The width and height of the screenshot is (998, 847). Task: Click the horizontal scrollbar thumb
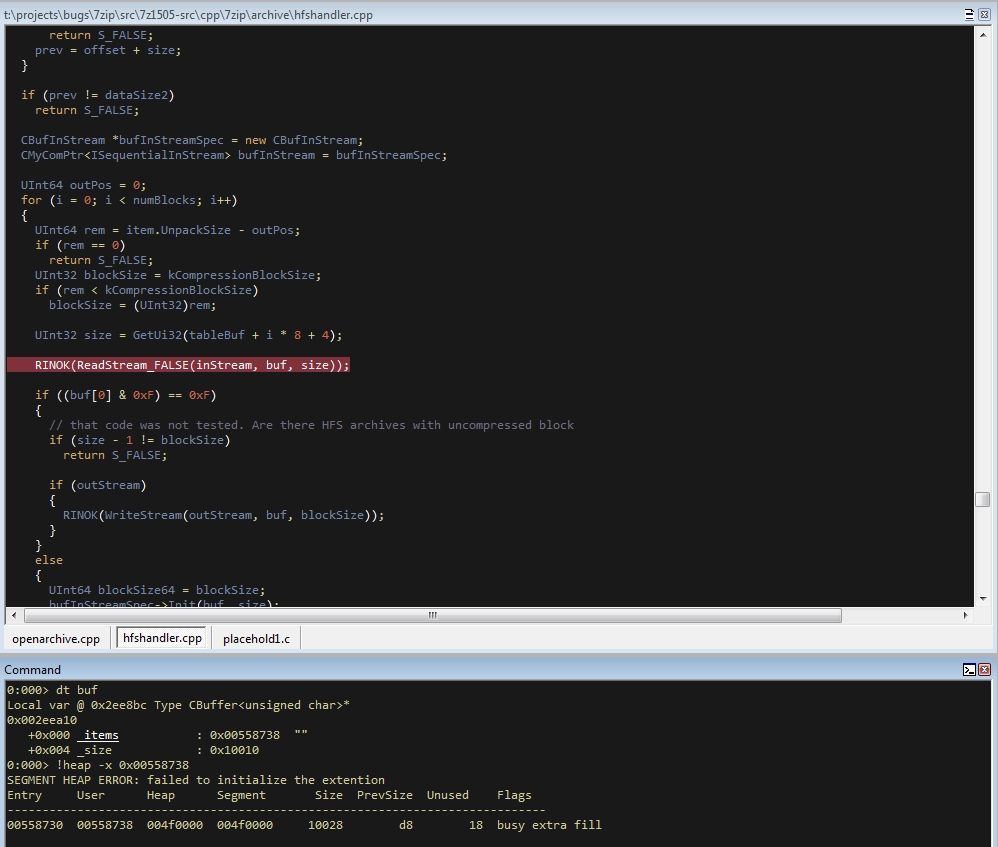click(x=433, y=615)
